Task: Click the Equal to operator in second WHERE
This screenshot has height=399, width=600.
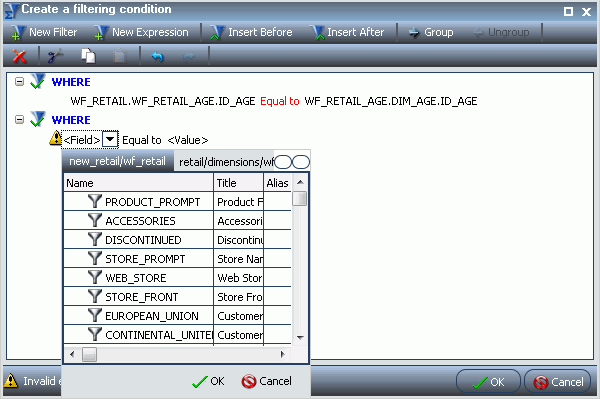Action: click(x=142, y=140)
